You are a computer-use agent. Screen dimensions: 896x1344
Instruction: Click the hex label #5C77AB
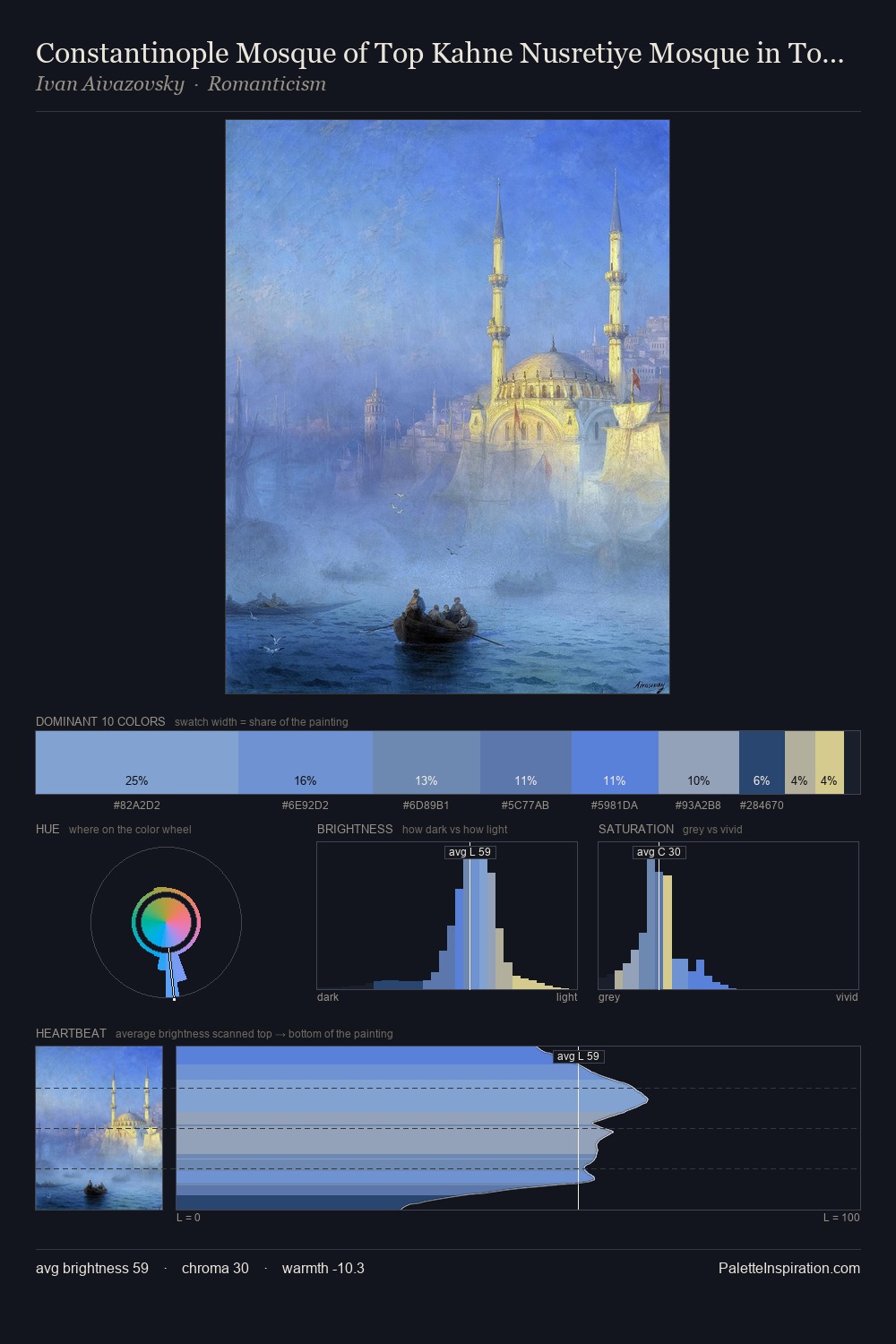(526, 806)
